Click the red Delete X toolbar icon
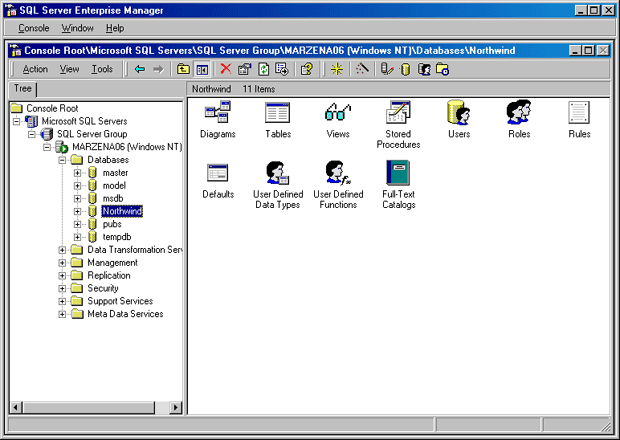This screenshot has width=620, height=440. pyautogui.click(x=226, y=69)
